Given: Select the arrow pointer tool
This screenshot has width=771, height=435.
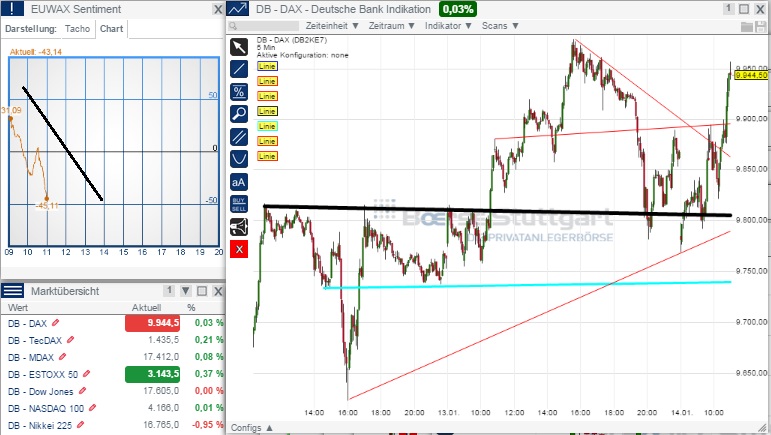Looking at the screenshot, I should click(239, 47).
